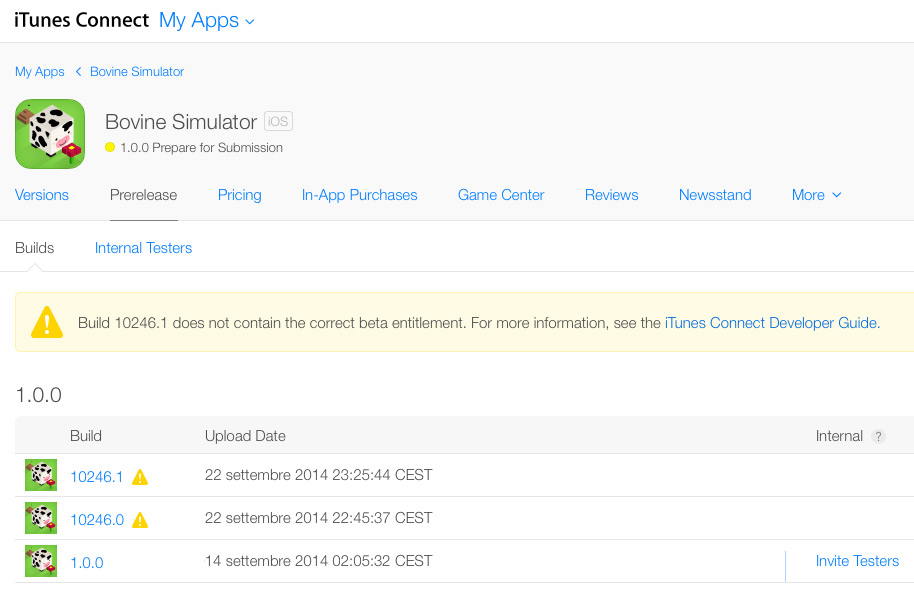Click the thumbnail icon for build 10246.1
The width and height of the screenshot is (914, 612).
[41, 475]
